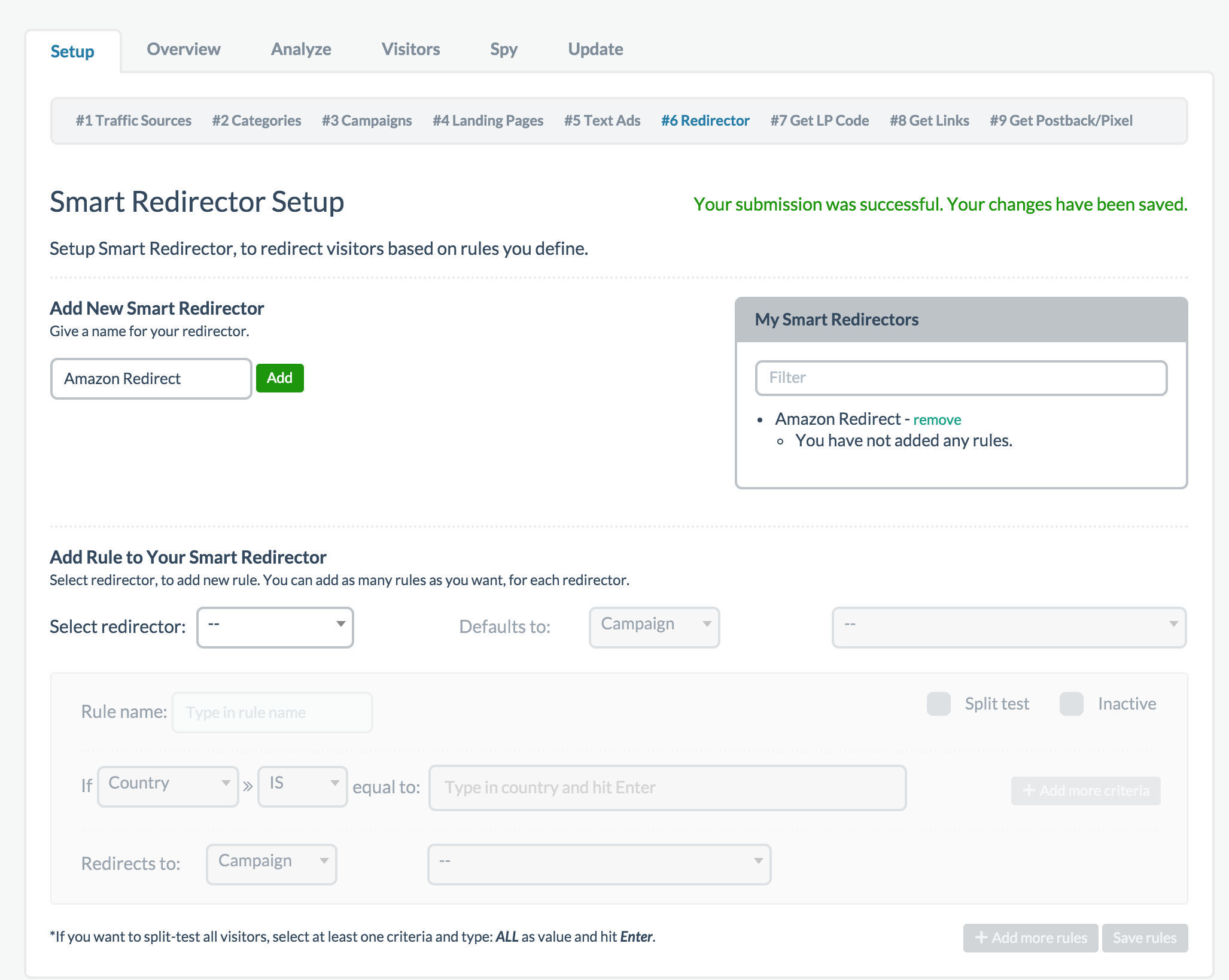Viewport: 1229px width, 980px height.
Task: Click the remove link for Amazon Redirect
Action: tap(936, 418)
